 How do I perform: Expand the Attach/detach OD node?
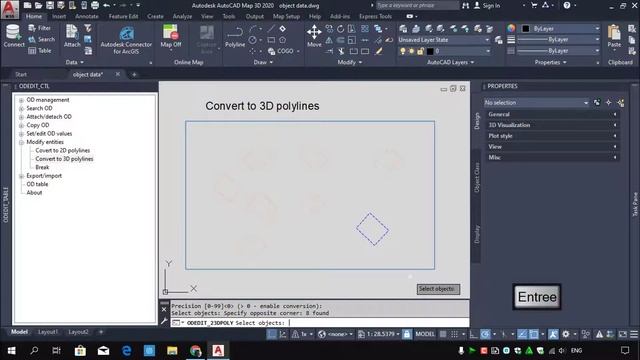click(x=21, y=117)
